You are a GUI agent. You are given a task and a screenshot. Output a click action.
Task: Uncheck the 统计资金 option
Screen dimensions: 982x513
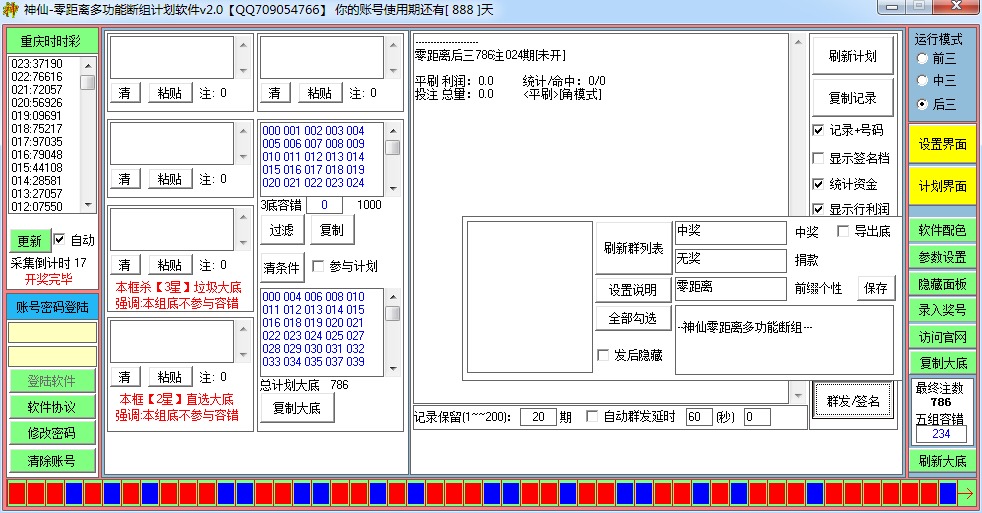pyautogui.click(x=818, y=184)
